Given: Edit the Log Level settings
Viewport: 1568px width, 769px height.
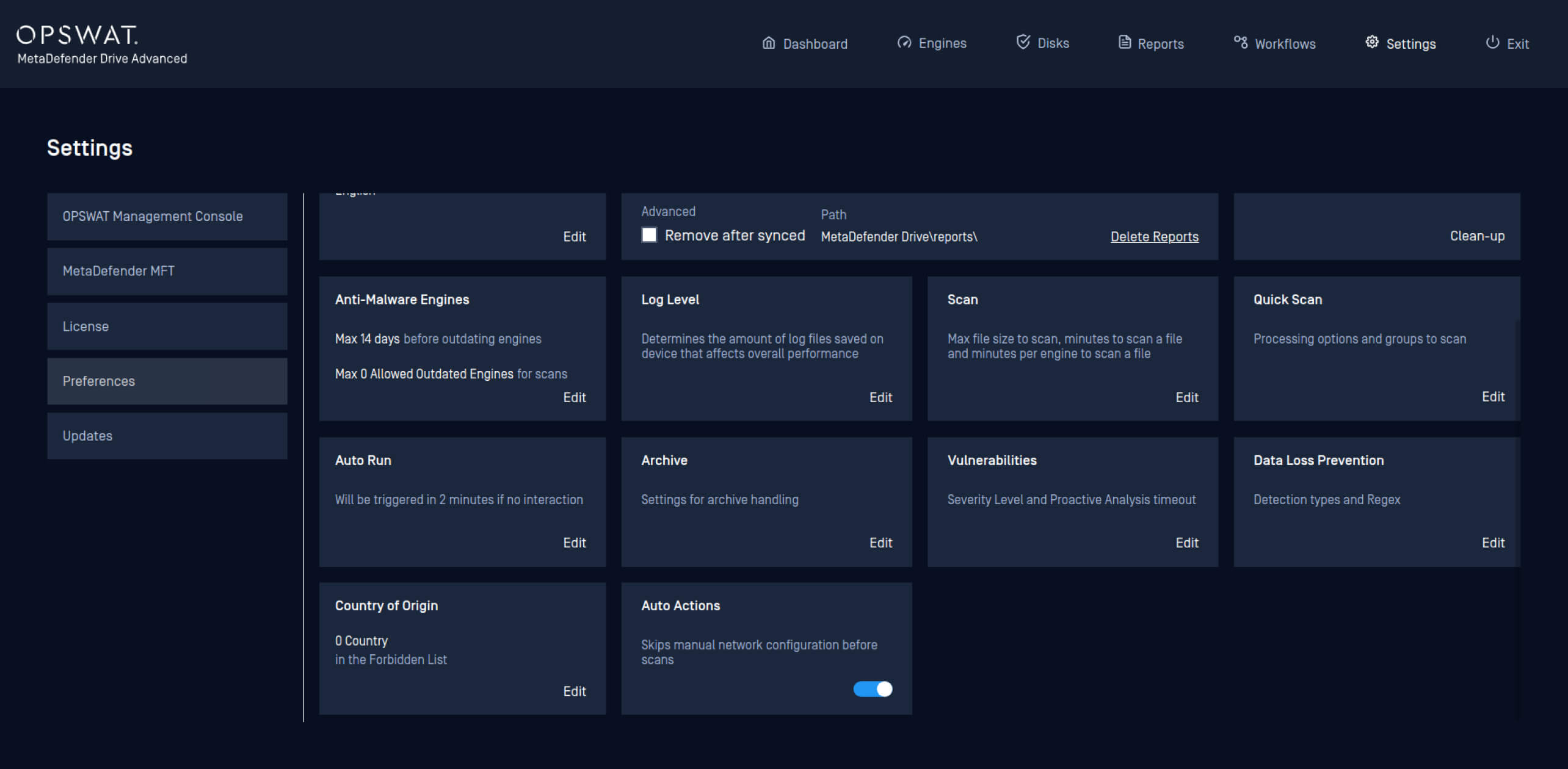Looking at the screenshot, I should click(880, 397).
